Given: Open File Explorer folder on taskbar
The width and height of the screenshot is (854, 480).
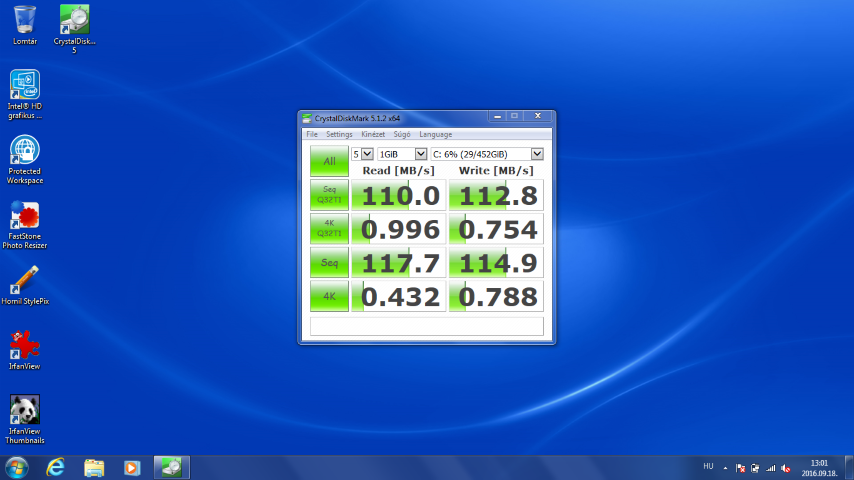Looking at the screenshot, I should [x=94, y=467].
